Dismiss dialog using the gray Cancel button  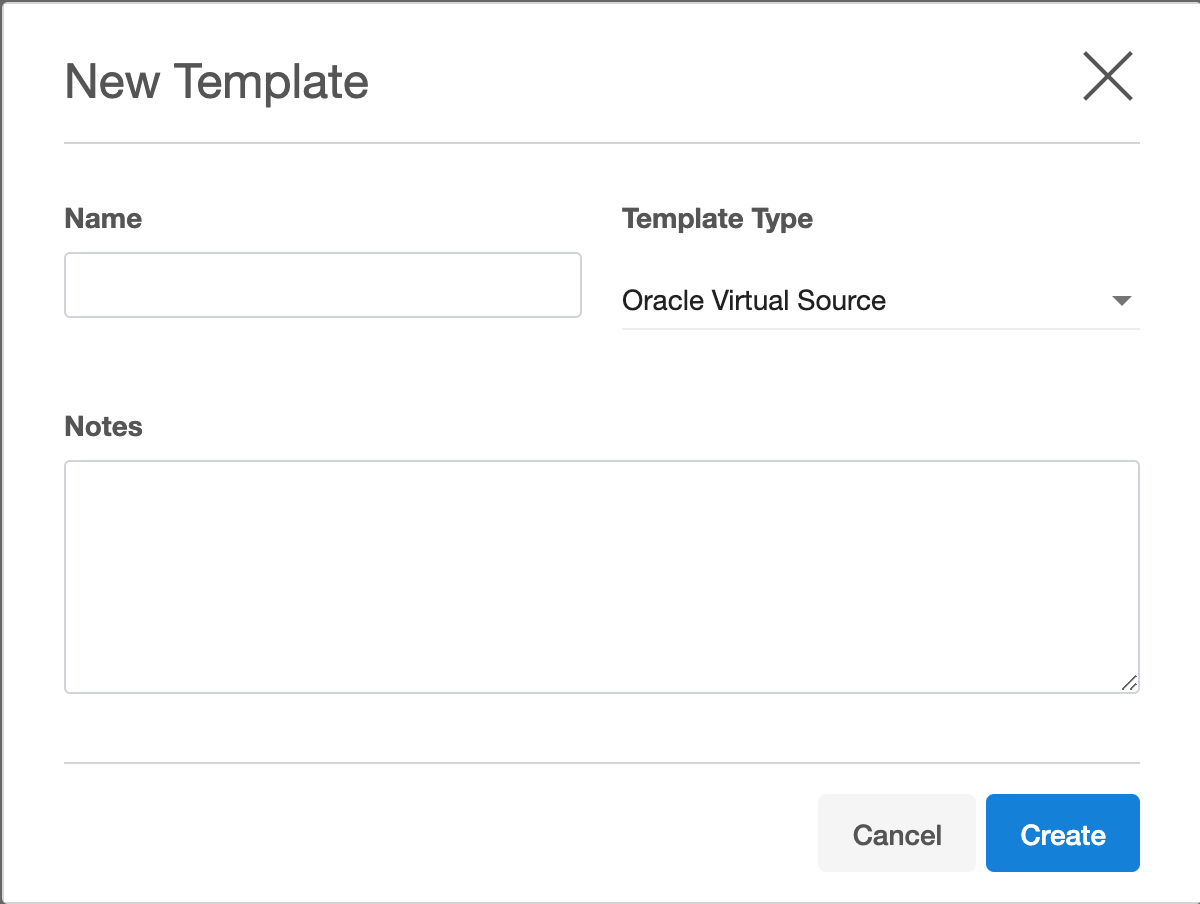[896, 834]
